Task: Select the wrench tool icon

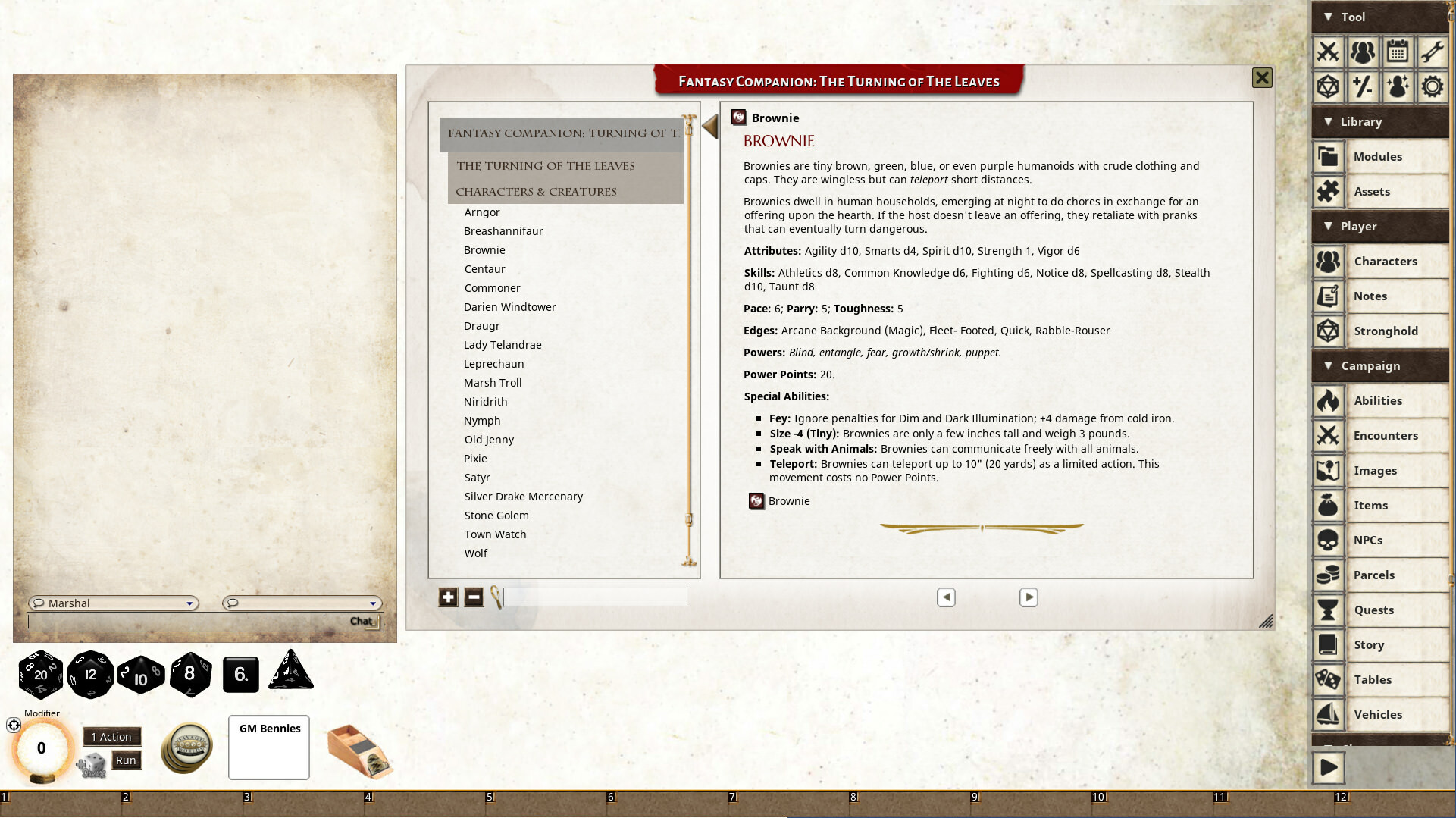Action: [1433, 52]
